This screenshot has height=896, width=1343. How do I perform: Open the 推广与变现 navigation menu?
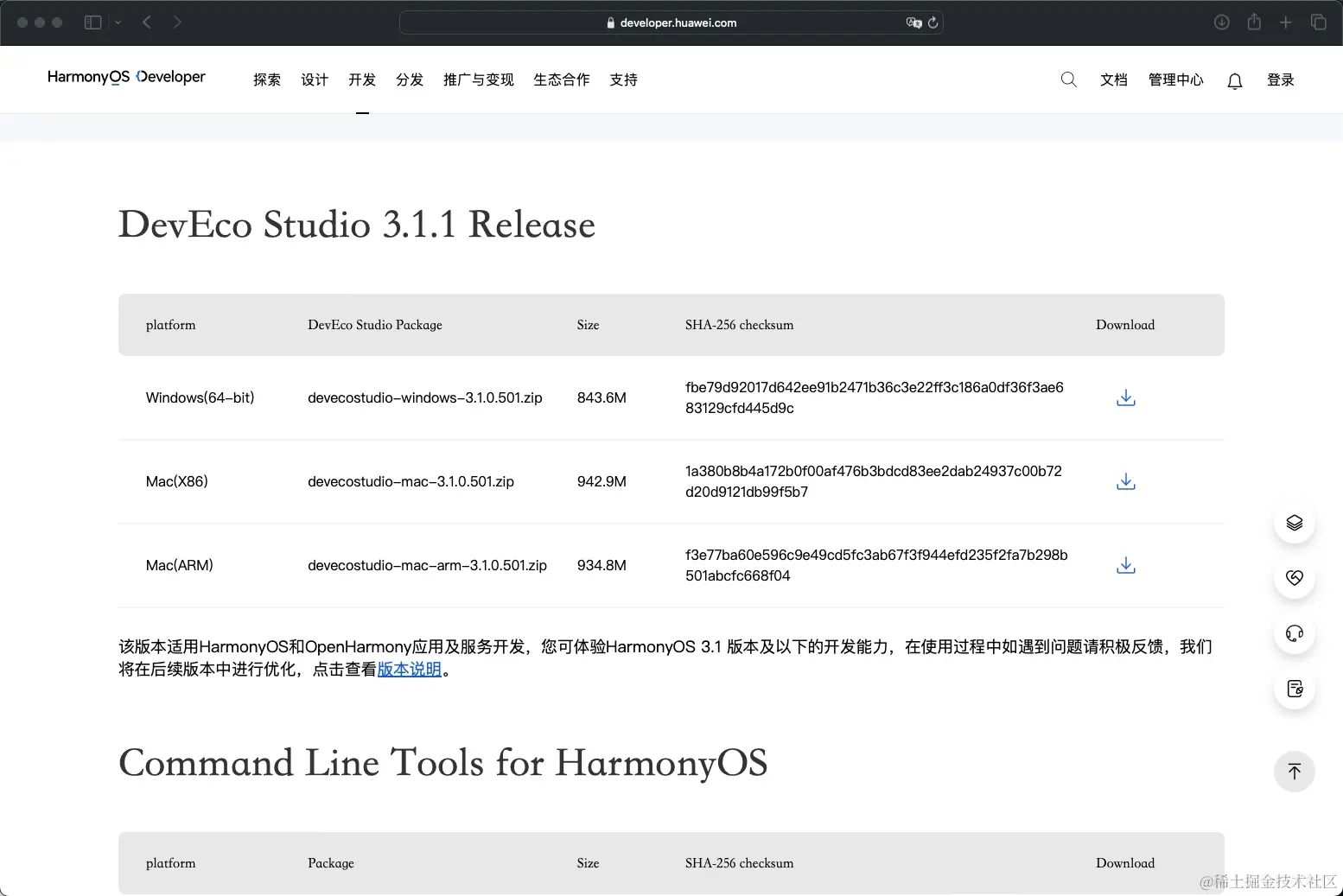(479, 79)
